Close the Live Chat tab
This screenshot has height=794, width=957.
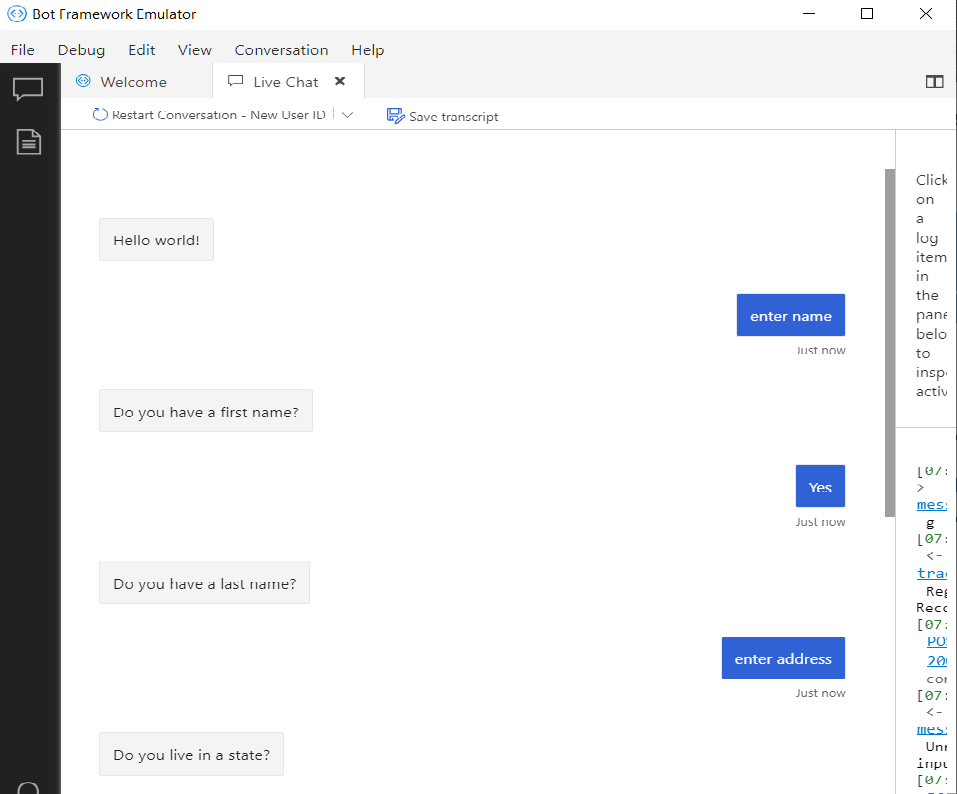(x=340, y=81)
